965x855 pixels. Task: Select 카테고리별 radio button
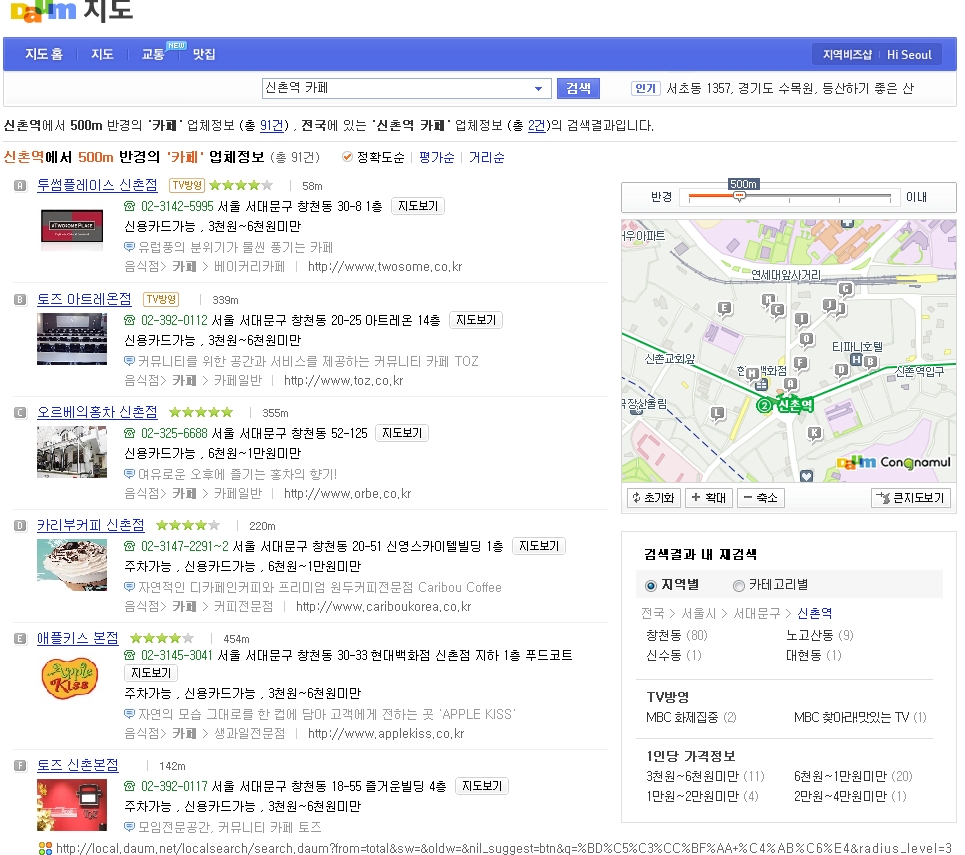tap(739, 585)
